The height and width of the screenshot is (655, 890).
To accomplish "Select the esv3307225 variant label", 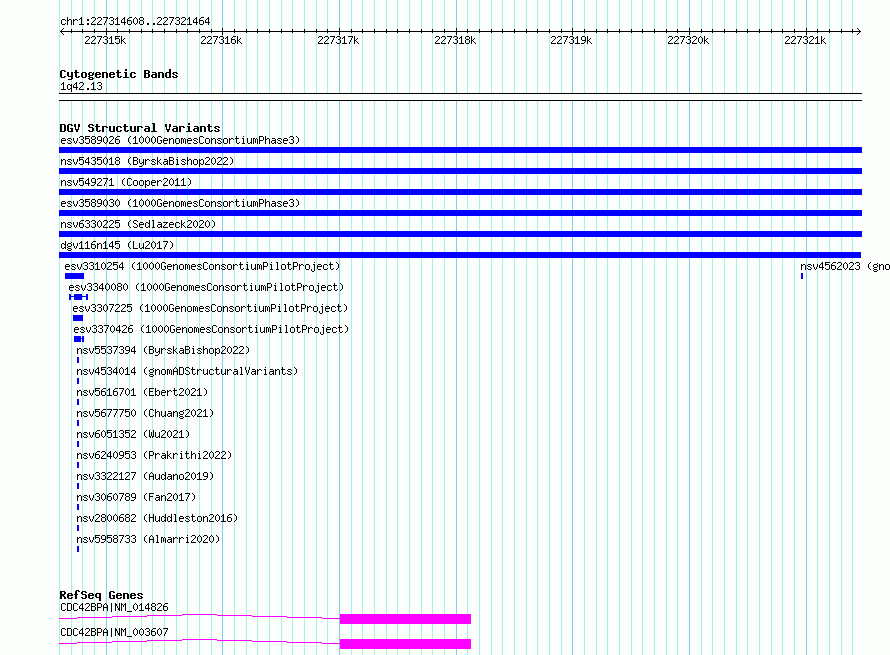I will coord(210,308).
